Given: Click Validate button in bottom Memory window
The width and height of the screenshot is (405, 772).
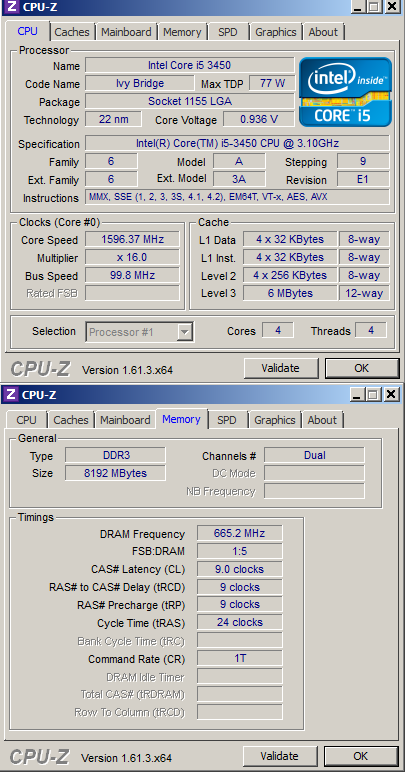Looking at the screenshot, I should (280, 756).
